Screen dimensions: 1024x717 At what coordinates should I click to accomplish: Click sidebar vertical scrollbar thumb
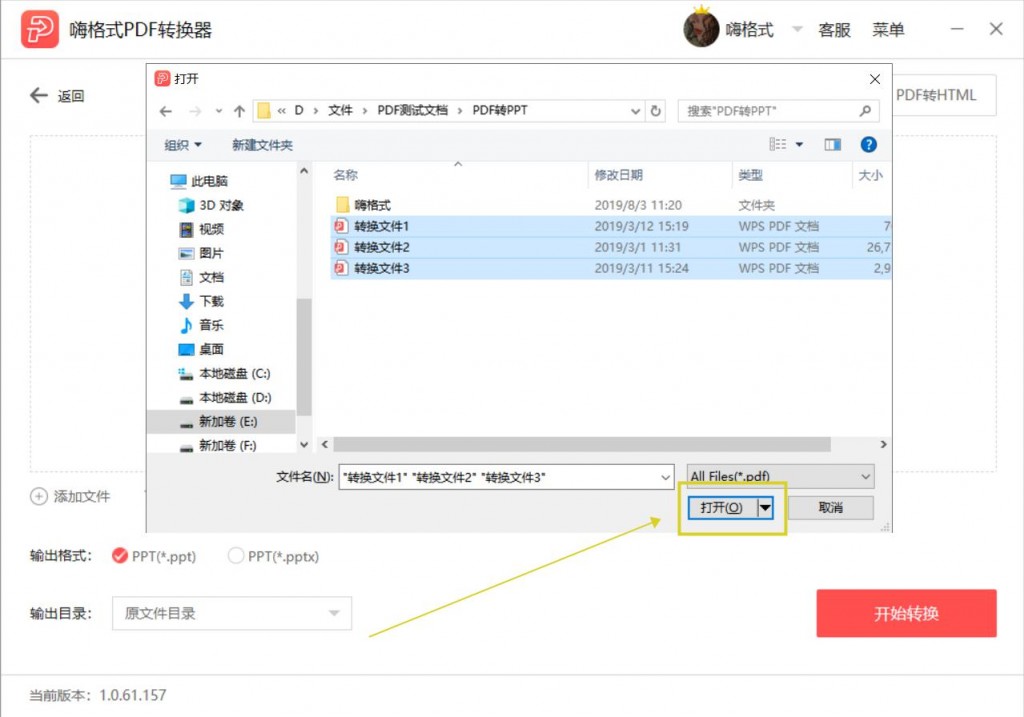[x=303, y=357]
